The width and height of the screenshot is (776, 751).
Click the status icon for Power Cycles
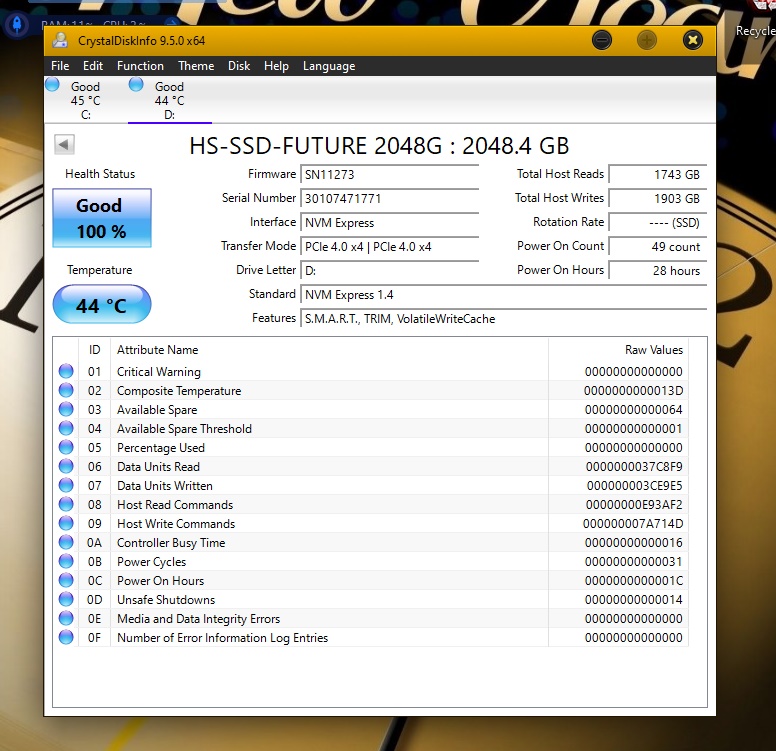pos(66,561)
